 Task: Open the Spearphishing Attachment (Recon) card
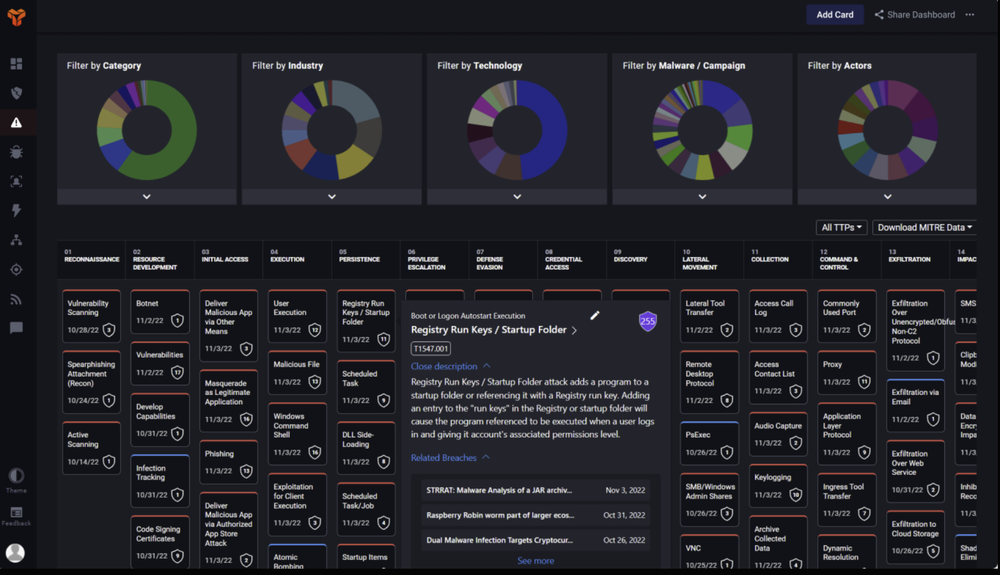(91, 381)
